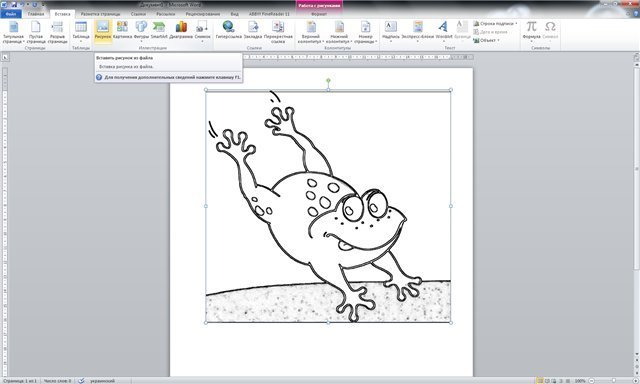Expand the arrow below Формула
This screenshot has width=640, height=384.
click(x=531, y=42)
